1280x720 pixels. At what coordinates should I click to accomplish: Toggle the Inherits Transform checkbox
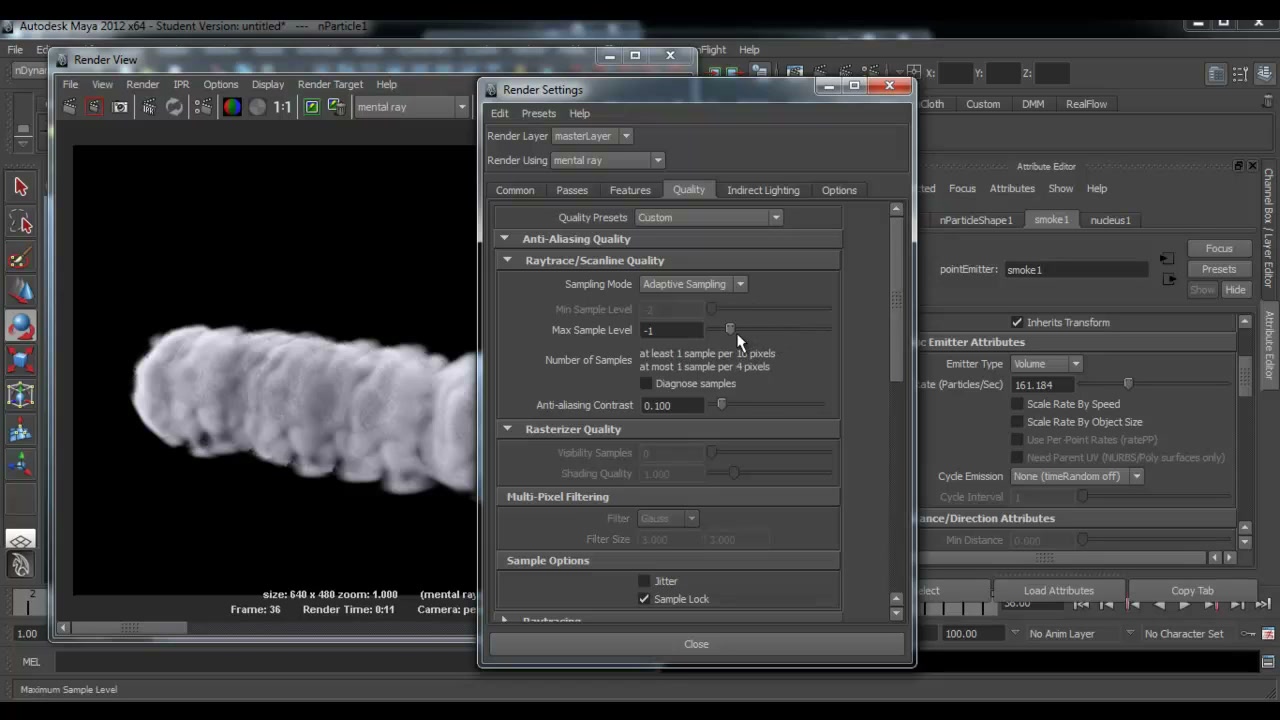click(x=1017, y=322)
